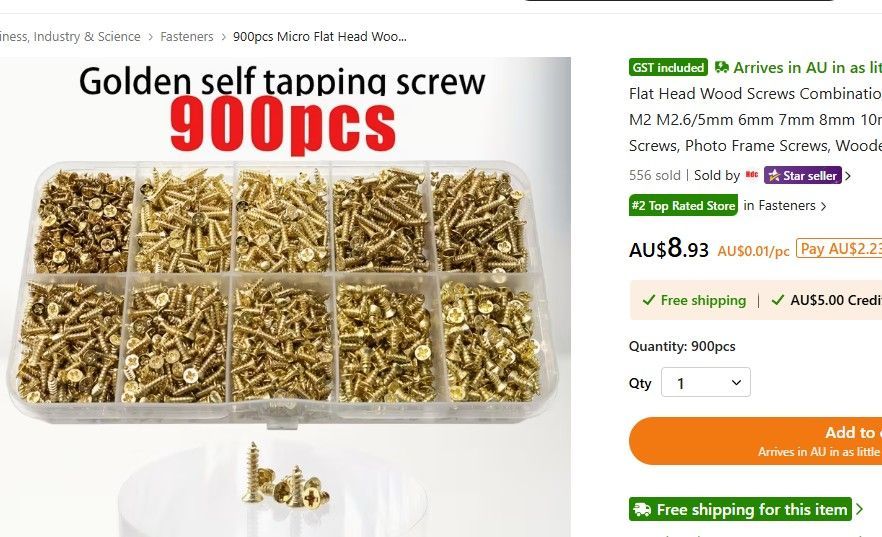Click the truck icon in Free shipping banner
This screenshot has height=537, width=882.
pyautogui.click(x=642, y=509)
